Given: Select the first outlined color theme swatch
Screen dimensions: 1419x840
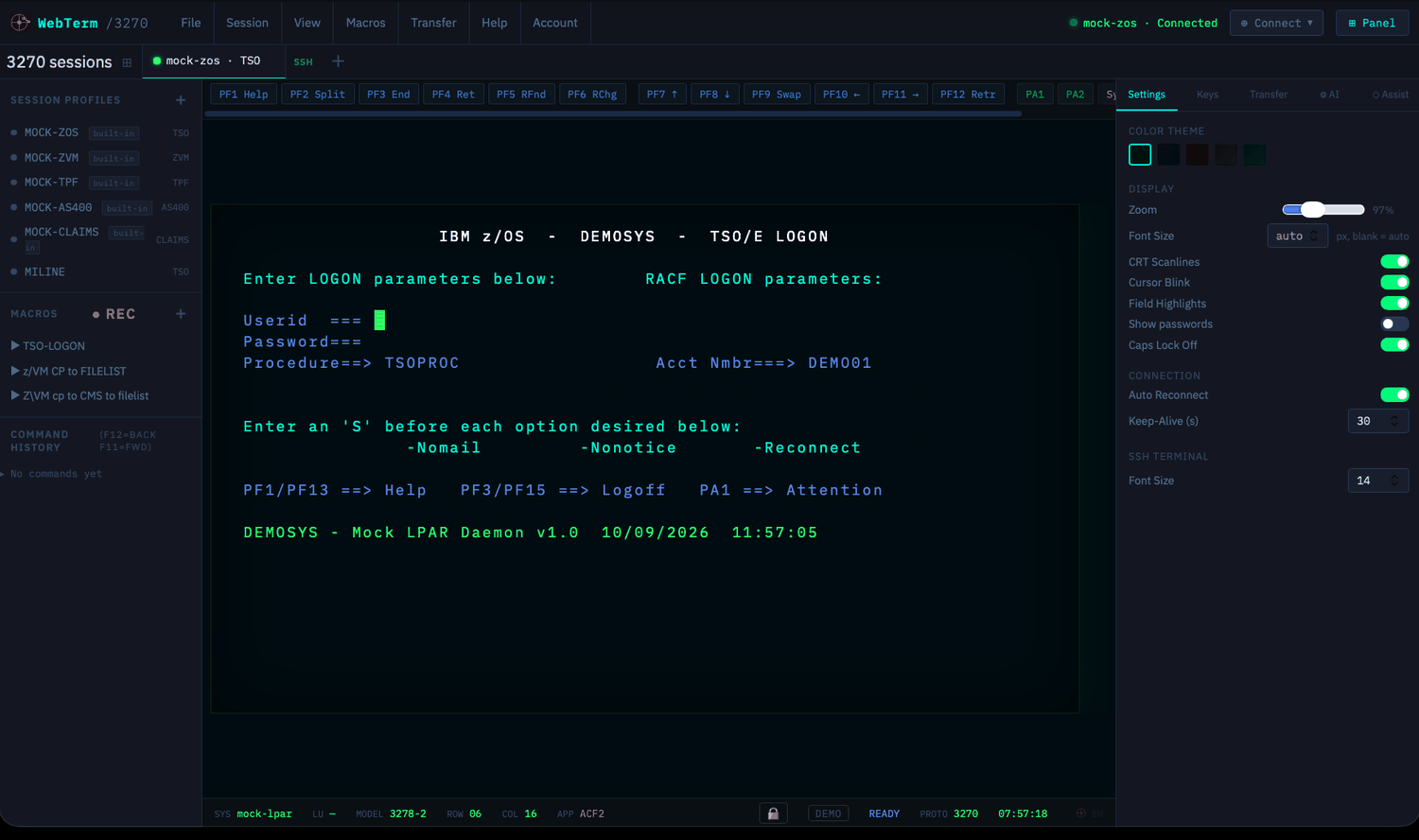Looking at the screenshot, I should [1140, 154].
